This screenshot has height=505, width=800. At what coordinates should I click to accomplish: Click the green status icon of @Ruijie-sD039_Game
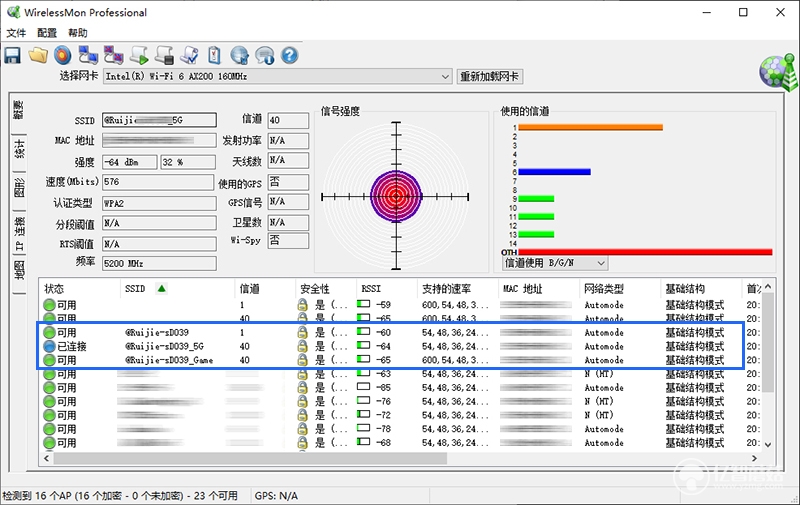click(x=49, y=360)
